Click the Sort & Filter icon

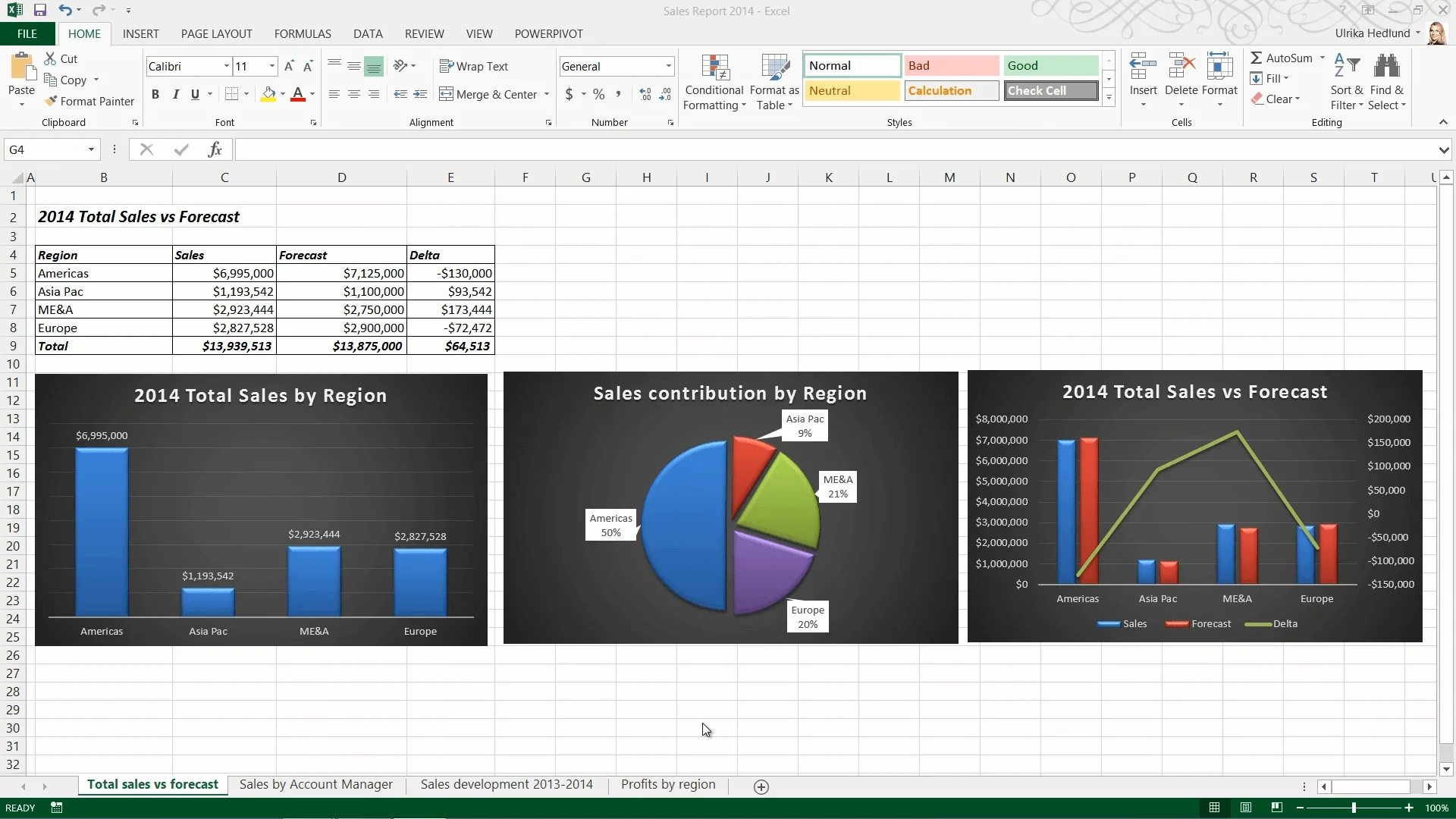point(1346,67)
